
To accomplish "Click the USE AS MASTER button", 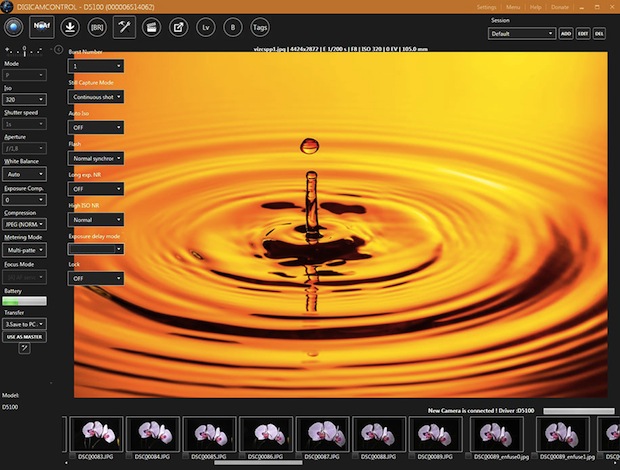I will 25,337.
